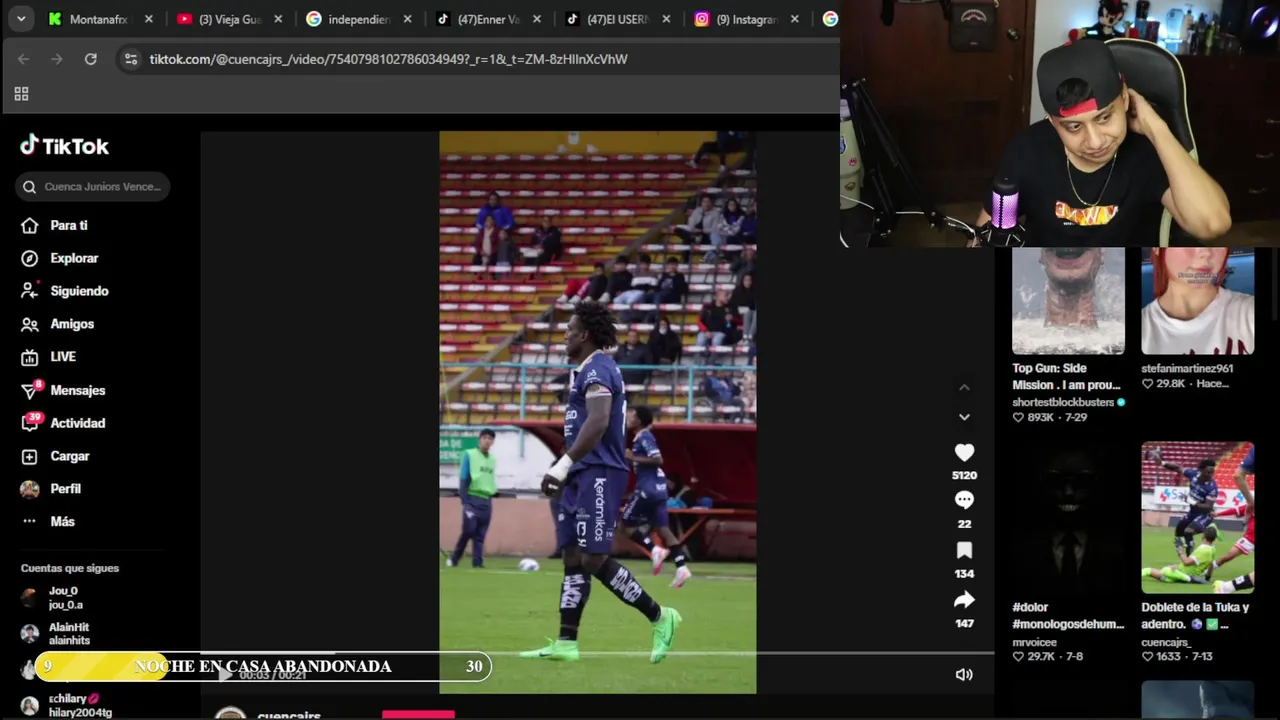Focus the TikTok search field

[x=93, y=187]
